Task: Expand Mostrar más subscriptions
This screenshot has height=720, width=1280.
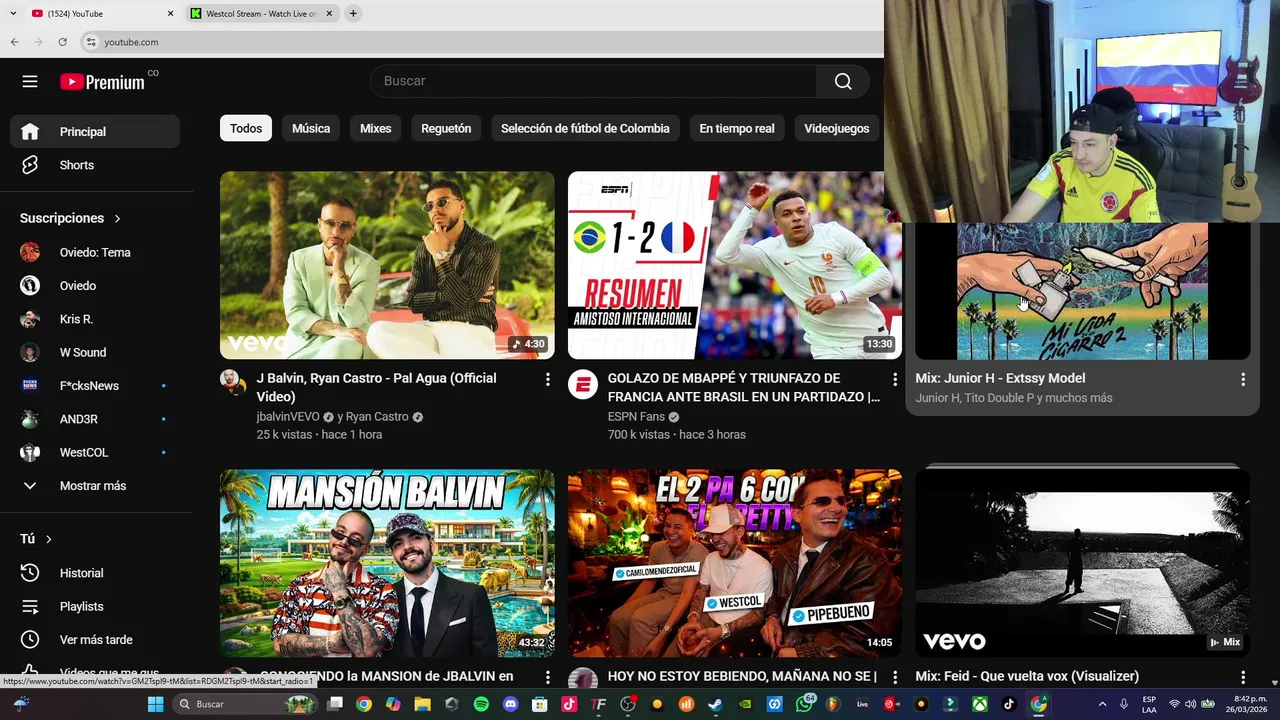Action: click(95, 485)
